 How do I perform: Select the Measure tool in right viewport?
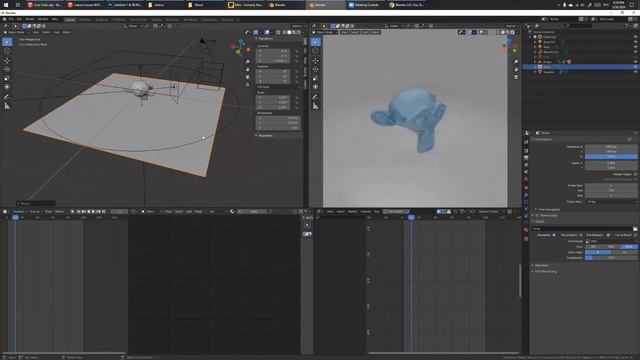(x=316, y=106)
